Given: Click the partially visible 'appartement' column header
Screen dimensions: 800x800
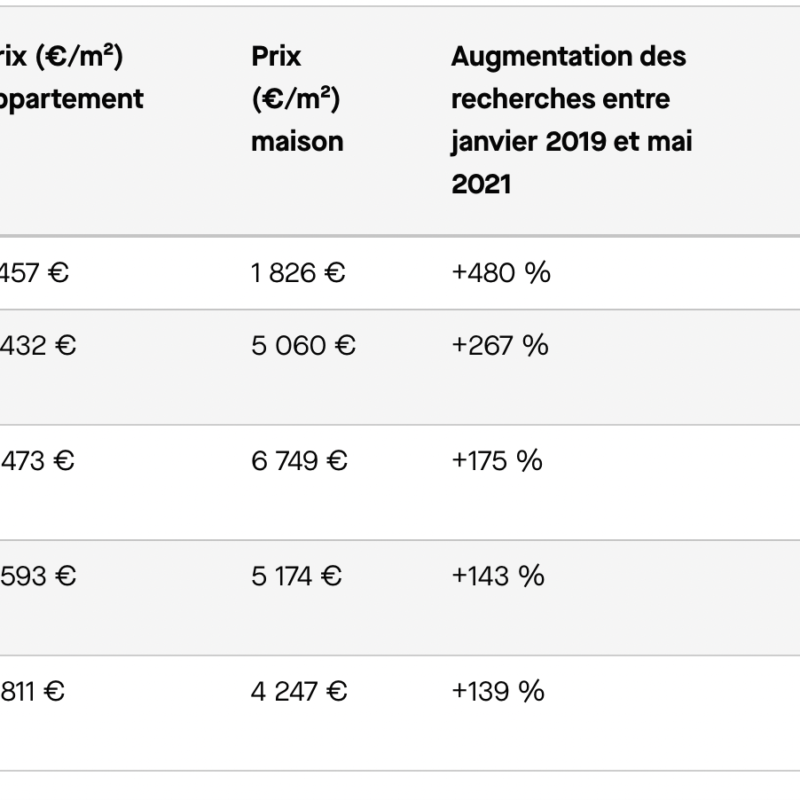Looking at the screenshot, I should (x=71, y=98).
